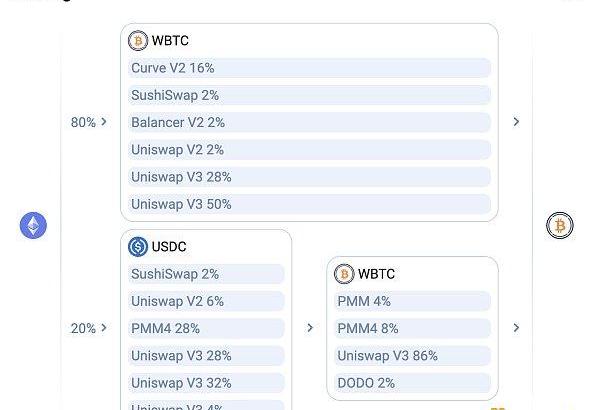Expand the chevron next to 20%

tap(104, 328)
